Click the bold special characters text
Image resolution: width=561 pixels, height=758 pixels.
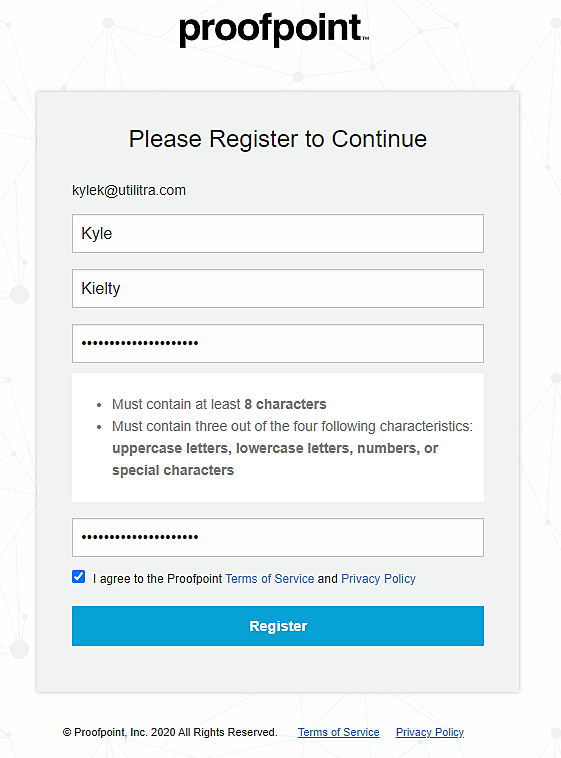coord(173,470)
